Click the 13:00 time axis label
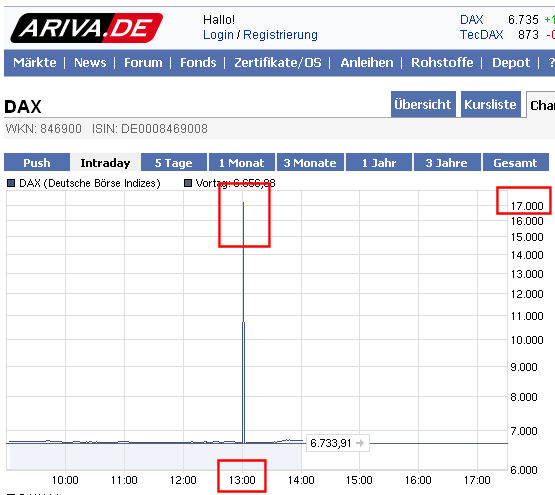This screenshot has height=495, width=555. pos(242,480)
